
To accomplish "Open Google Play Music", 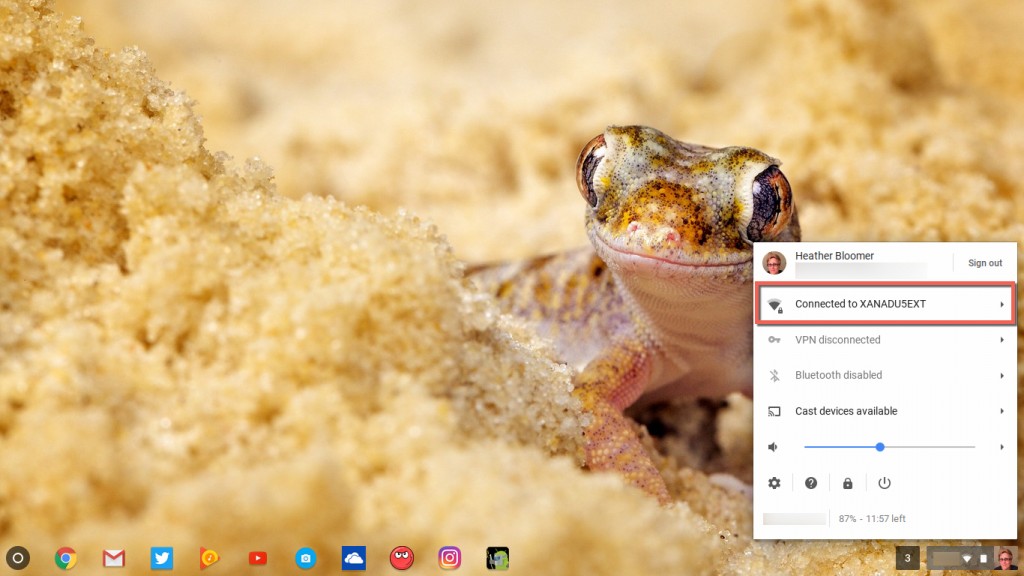I will click(x=209, y=560).
